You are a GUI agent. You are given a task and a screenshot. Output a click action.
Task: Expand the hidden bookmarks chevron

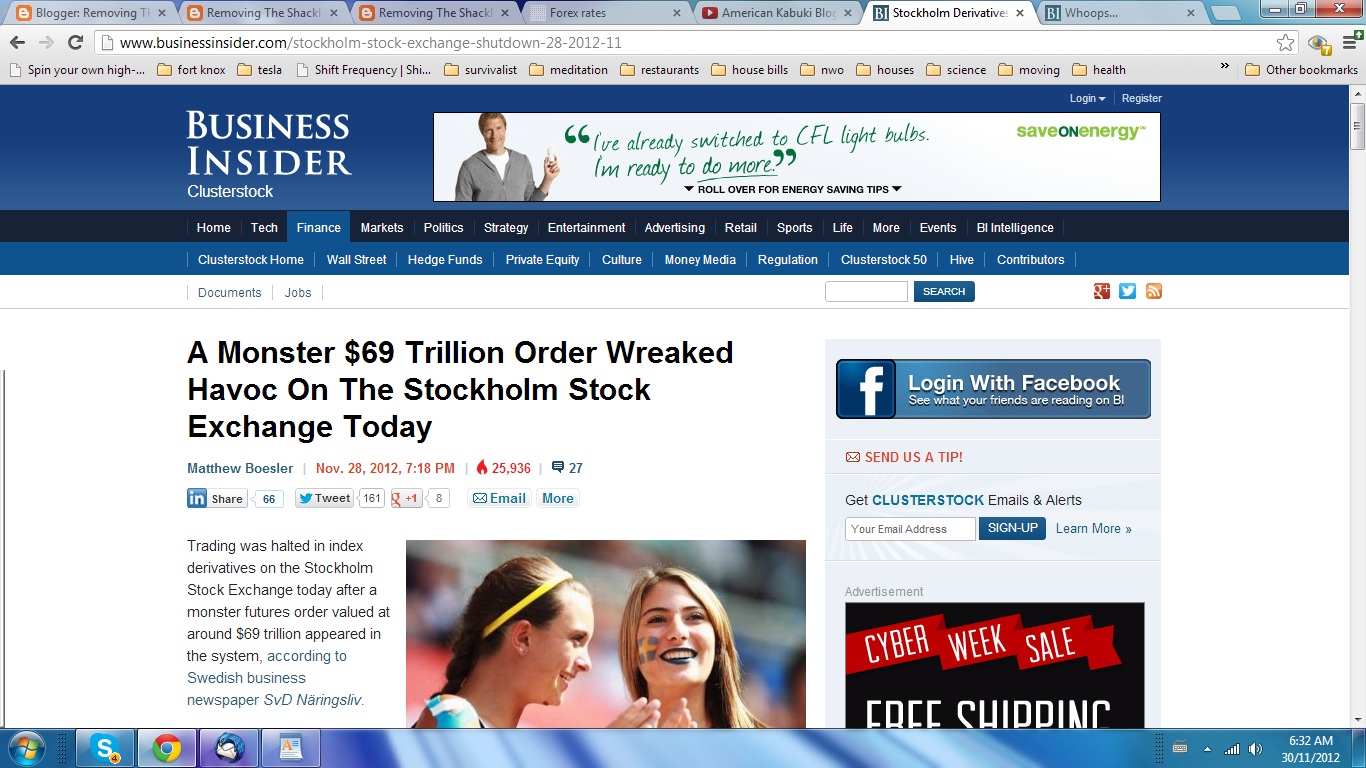pos(1225,68)
